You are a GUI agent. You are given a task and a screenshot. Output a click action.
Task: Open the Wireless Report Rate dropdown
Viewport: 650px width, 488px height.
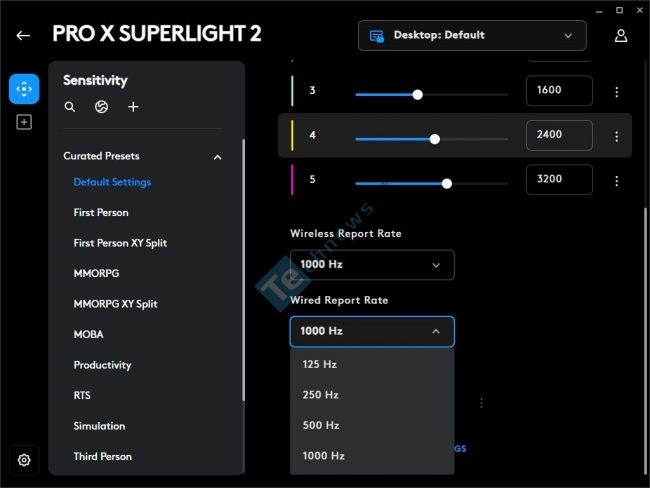coord(372,265)
